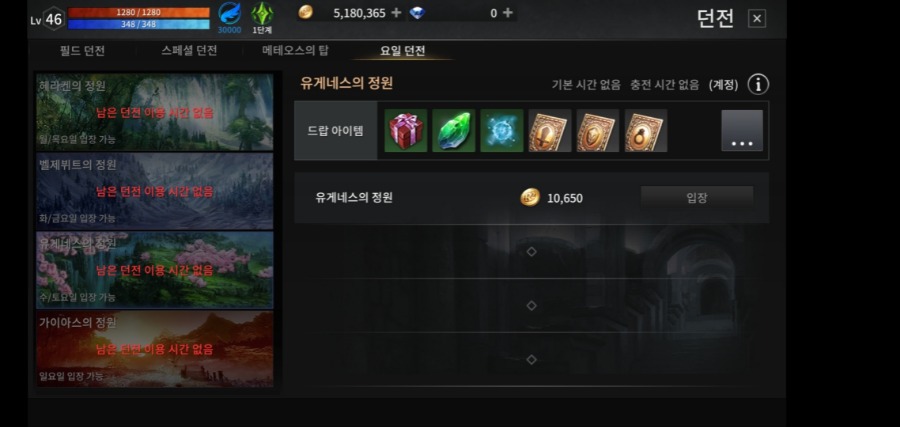This screenshot has width=900, height=427.
Task: Click the 입장 enter button
Action: pyautogui.click(x=697, y=198)
